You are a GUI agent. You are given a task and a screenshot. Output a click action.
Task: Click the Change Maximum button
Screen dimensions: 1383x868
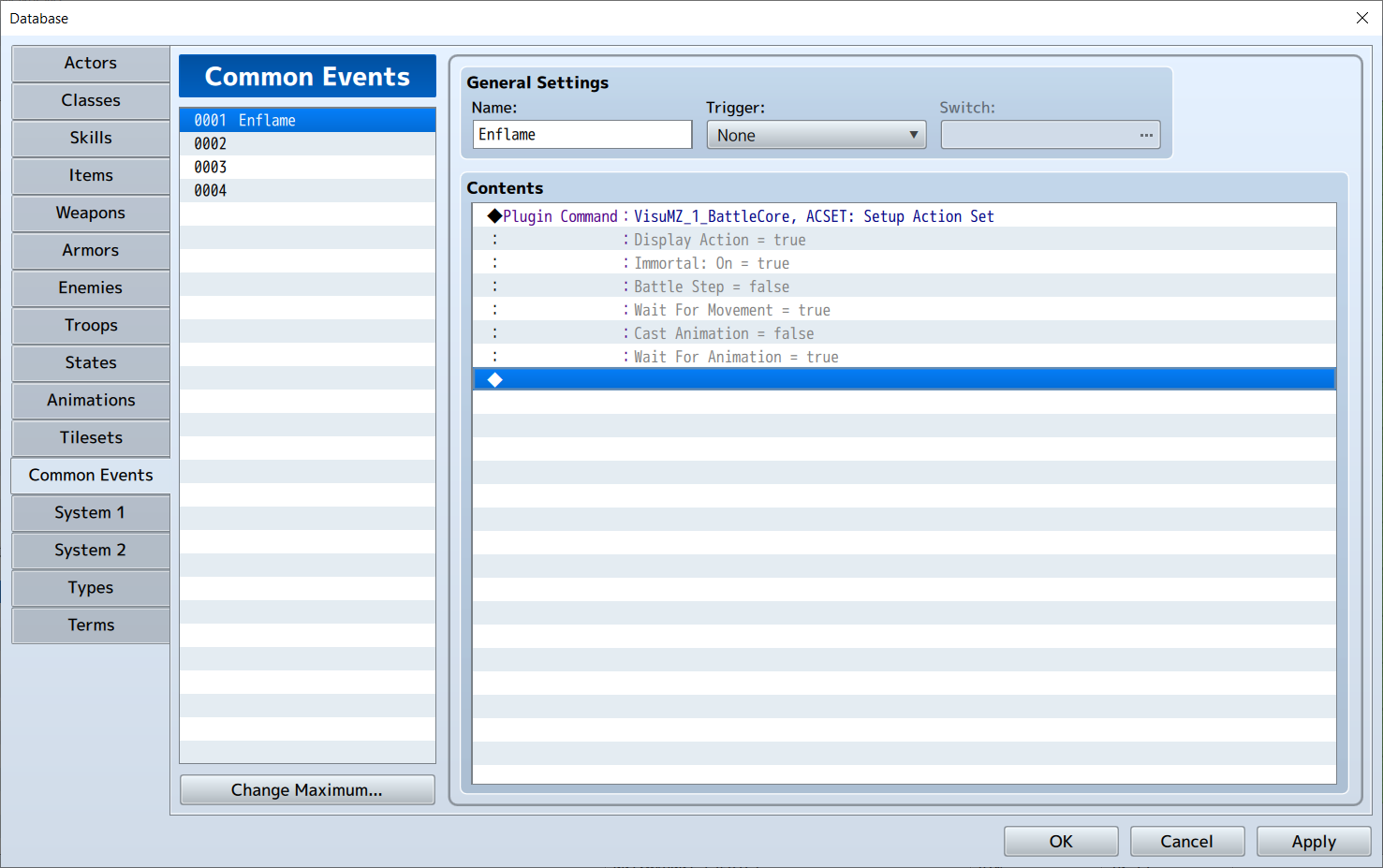click(307, 790)
